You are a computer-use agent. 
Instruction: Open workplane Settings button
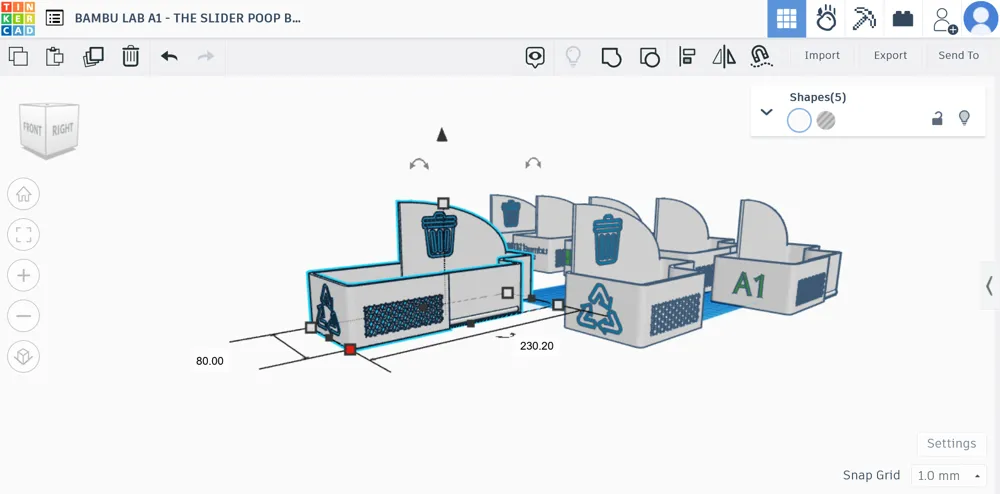(x=951, y=444)
